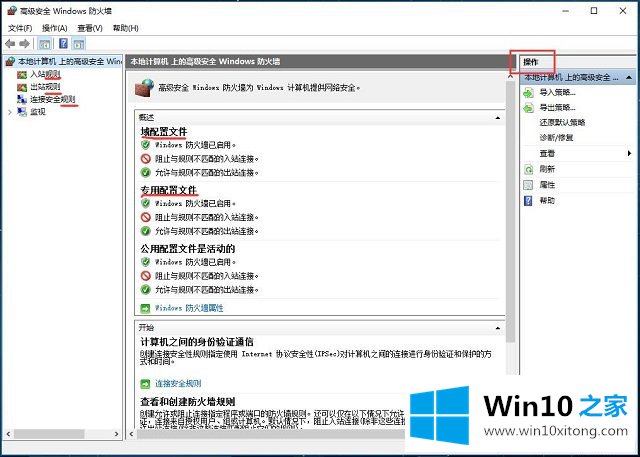The height and width of the screenshot is (457, 640).
Task: Click 导入策略... action
Action: click(x=557, y=93)
